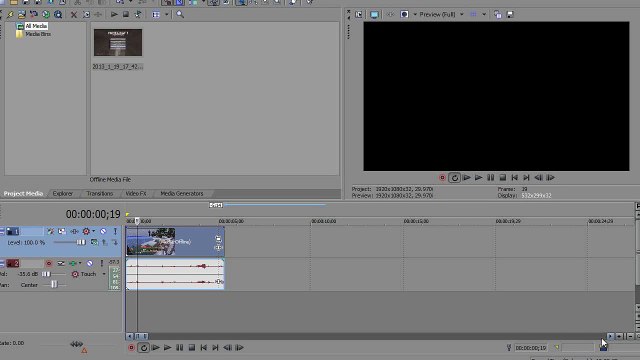
Task: Copy Snapshot to Clipboard icon
Action: pos(498,15)
